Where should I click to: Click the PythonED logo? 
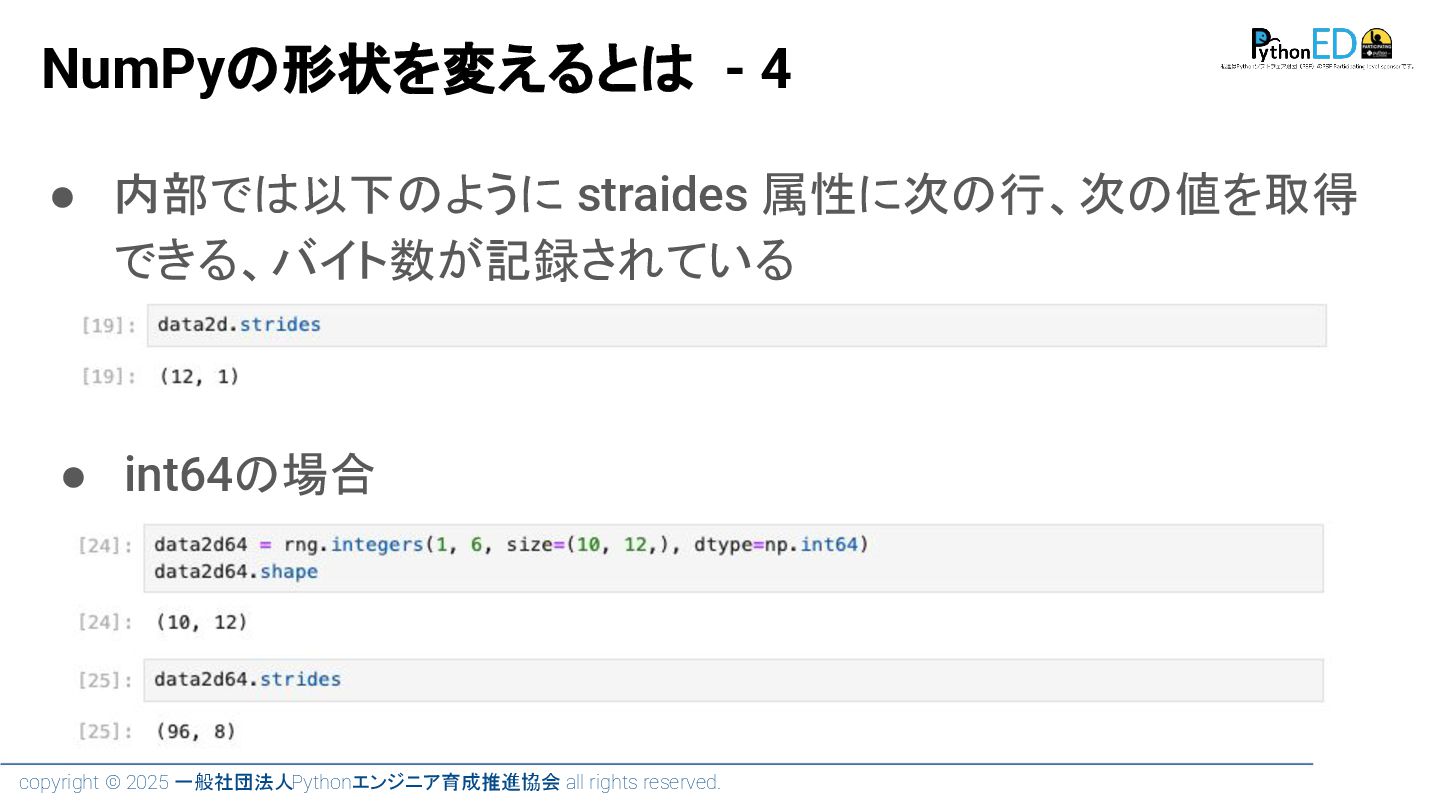pos(1304,45)
